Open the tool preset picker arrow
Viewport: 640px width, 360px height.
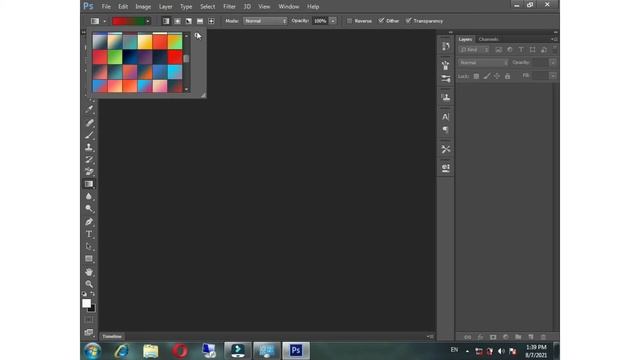104,21
